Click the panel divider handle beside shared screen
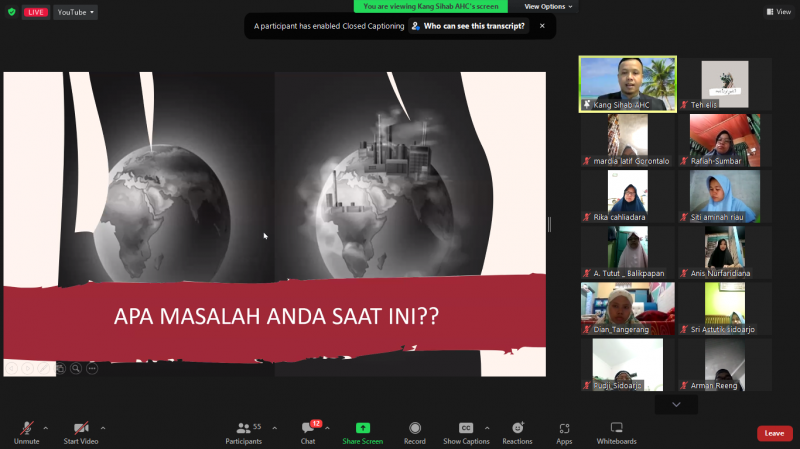Viewport: 800px width, 449px height. click(x=549, y=224)
